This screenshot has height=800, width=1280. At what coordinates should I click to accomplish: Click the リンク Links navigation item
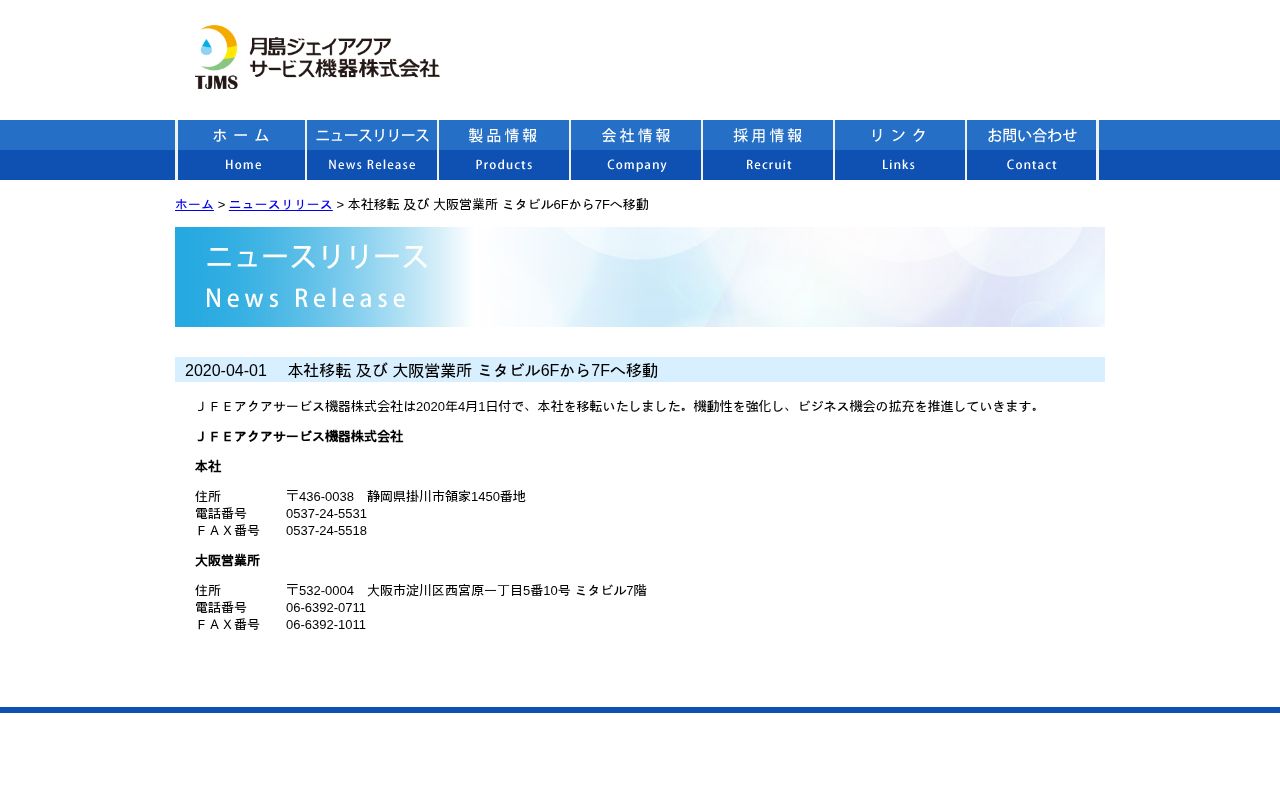coord(900,150)
